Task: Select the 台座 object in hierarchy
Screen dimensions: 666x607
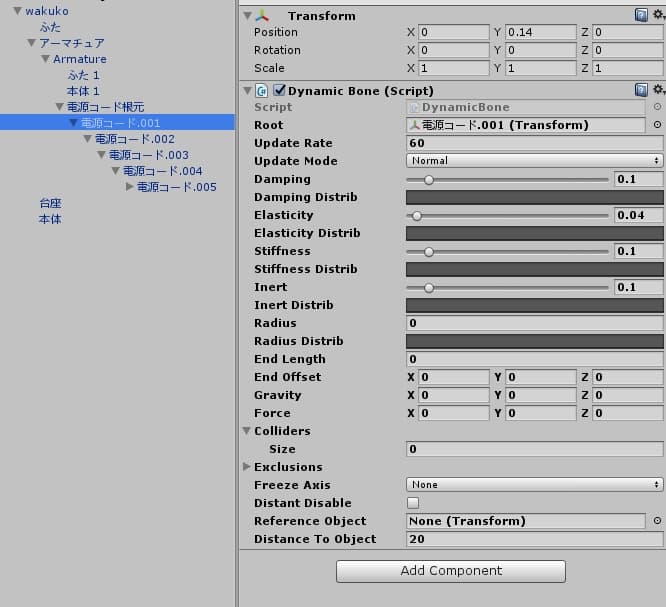Action: (50, 203)
